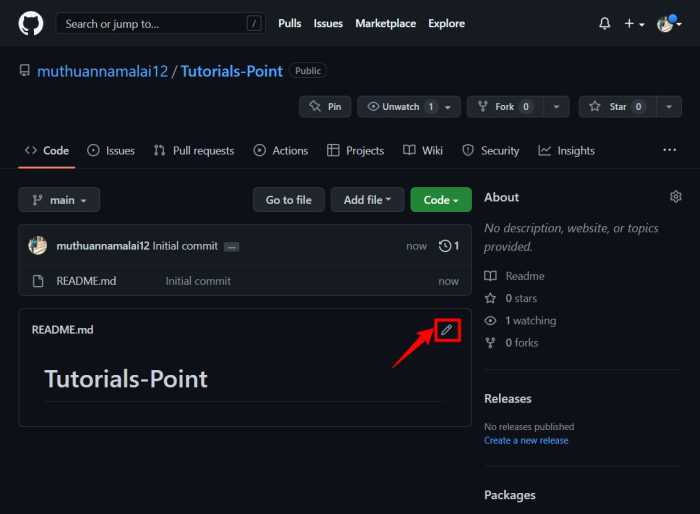Open the muthuannamalai12 owner link

(103, 71)
